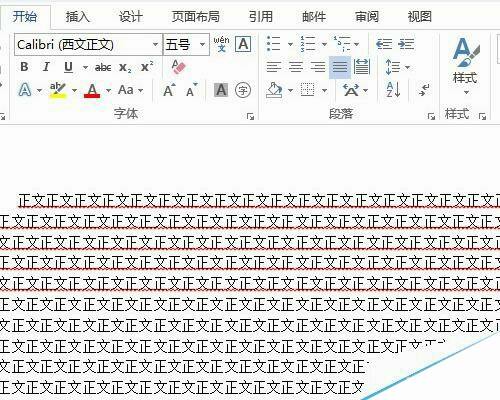
Task: Open the 段落 dialog launcher
Action: tap(431, 116)
